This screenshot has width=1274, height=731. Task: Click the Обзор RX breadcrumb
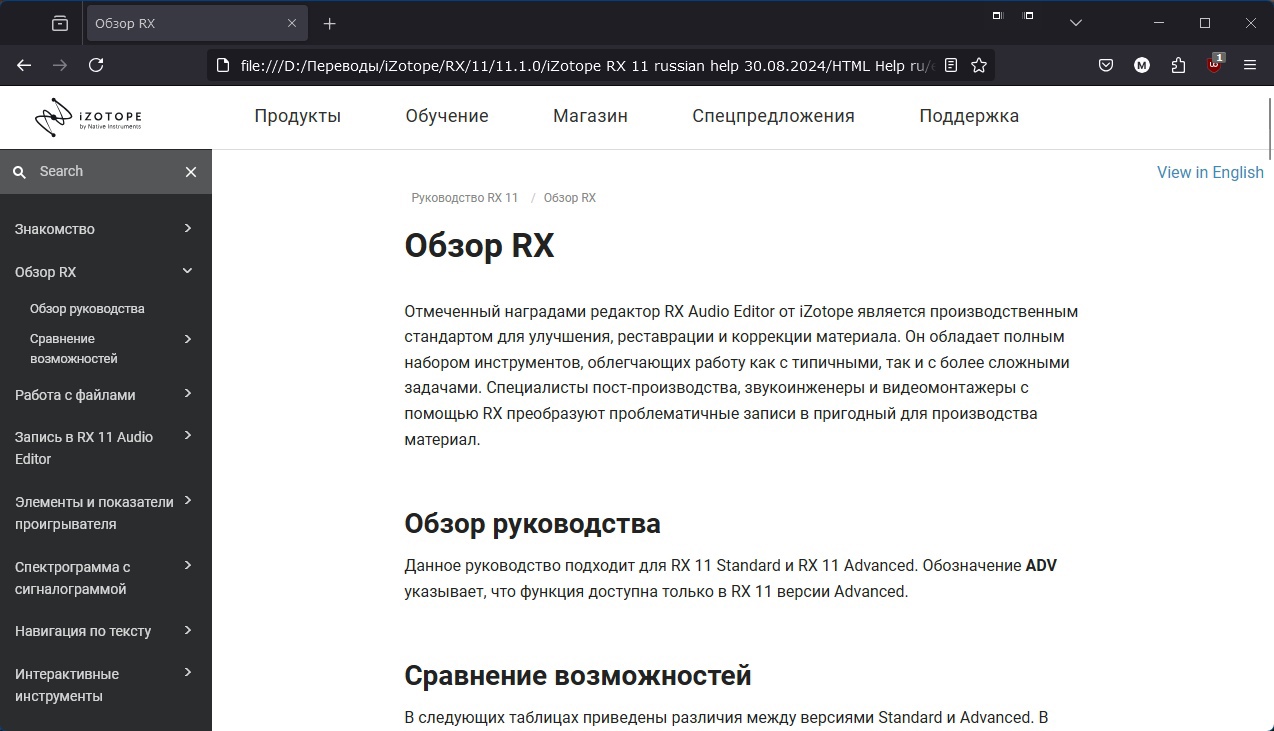[x=570, y=198]
